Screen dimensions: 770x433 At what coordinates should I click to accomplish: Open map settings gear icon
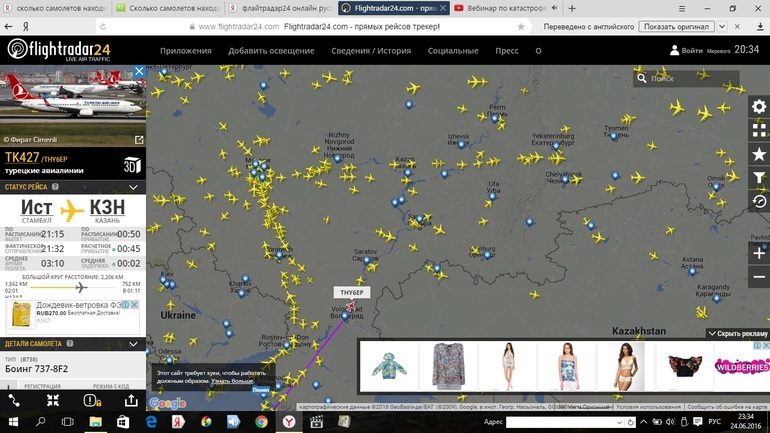click(x=759, y=107)
